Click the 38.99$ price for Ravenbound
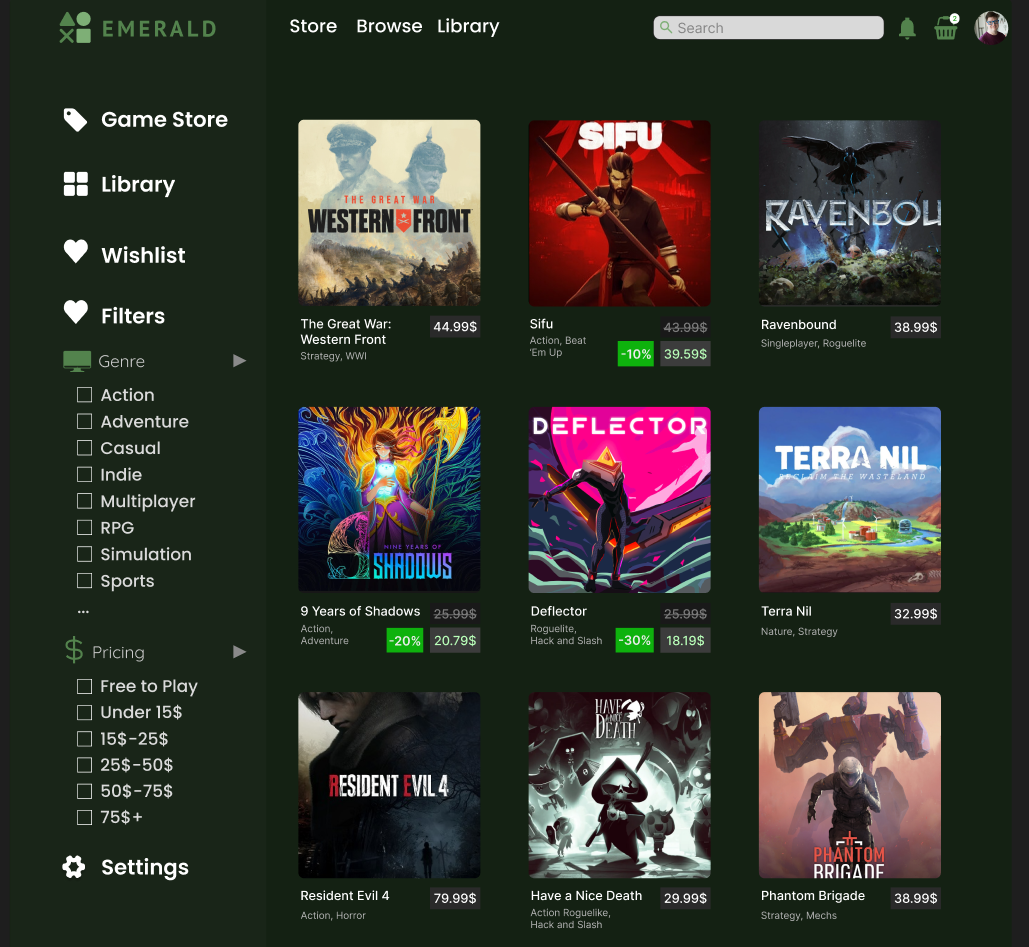The height and width of the screenshot is (947, 1029). pyautogui.click(x=915, y=327)
